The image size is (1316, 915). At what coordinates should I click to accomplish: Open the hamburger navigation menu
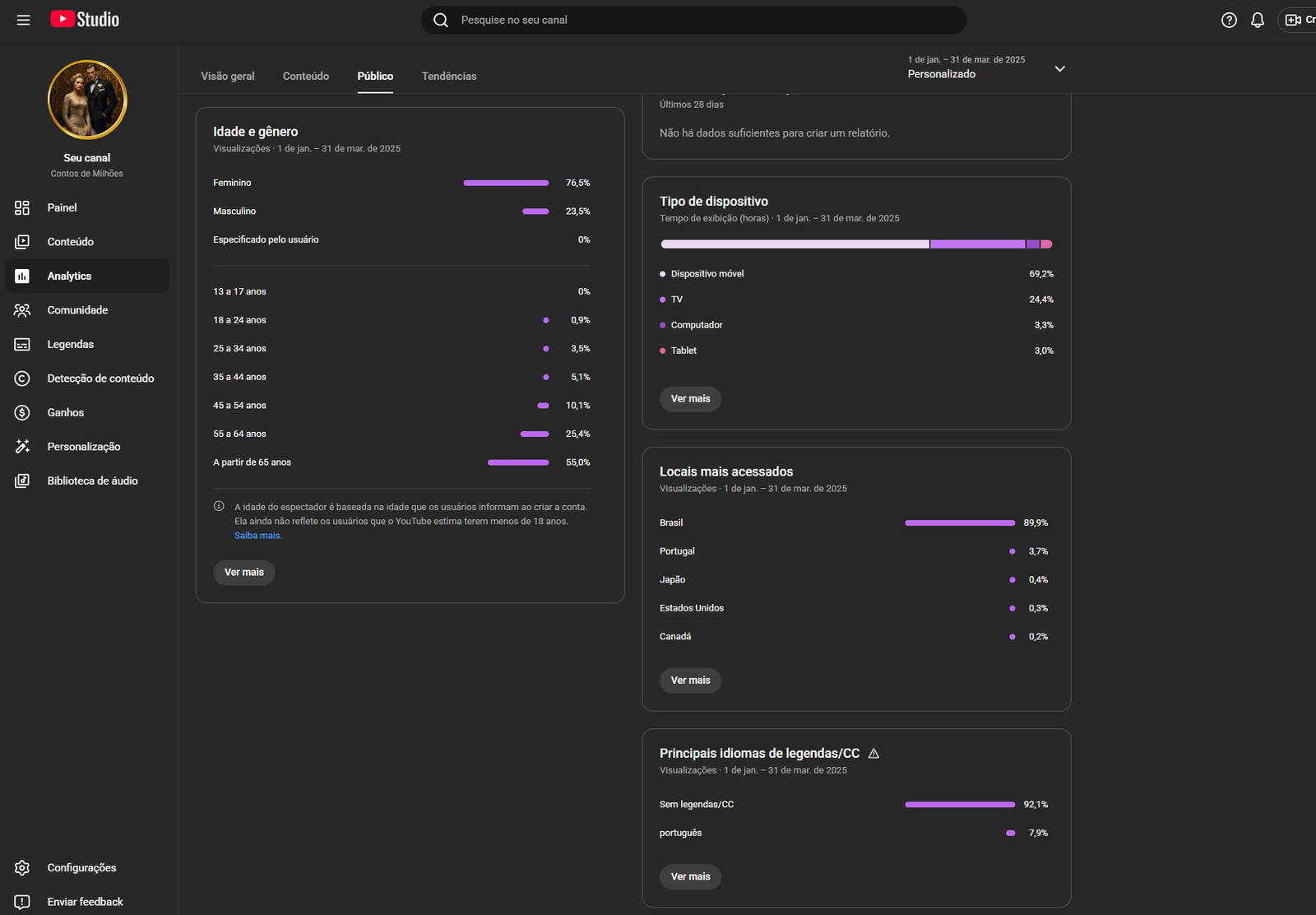point(23,20)
